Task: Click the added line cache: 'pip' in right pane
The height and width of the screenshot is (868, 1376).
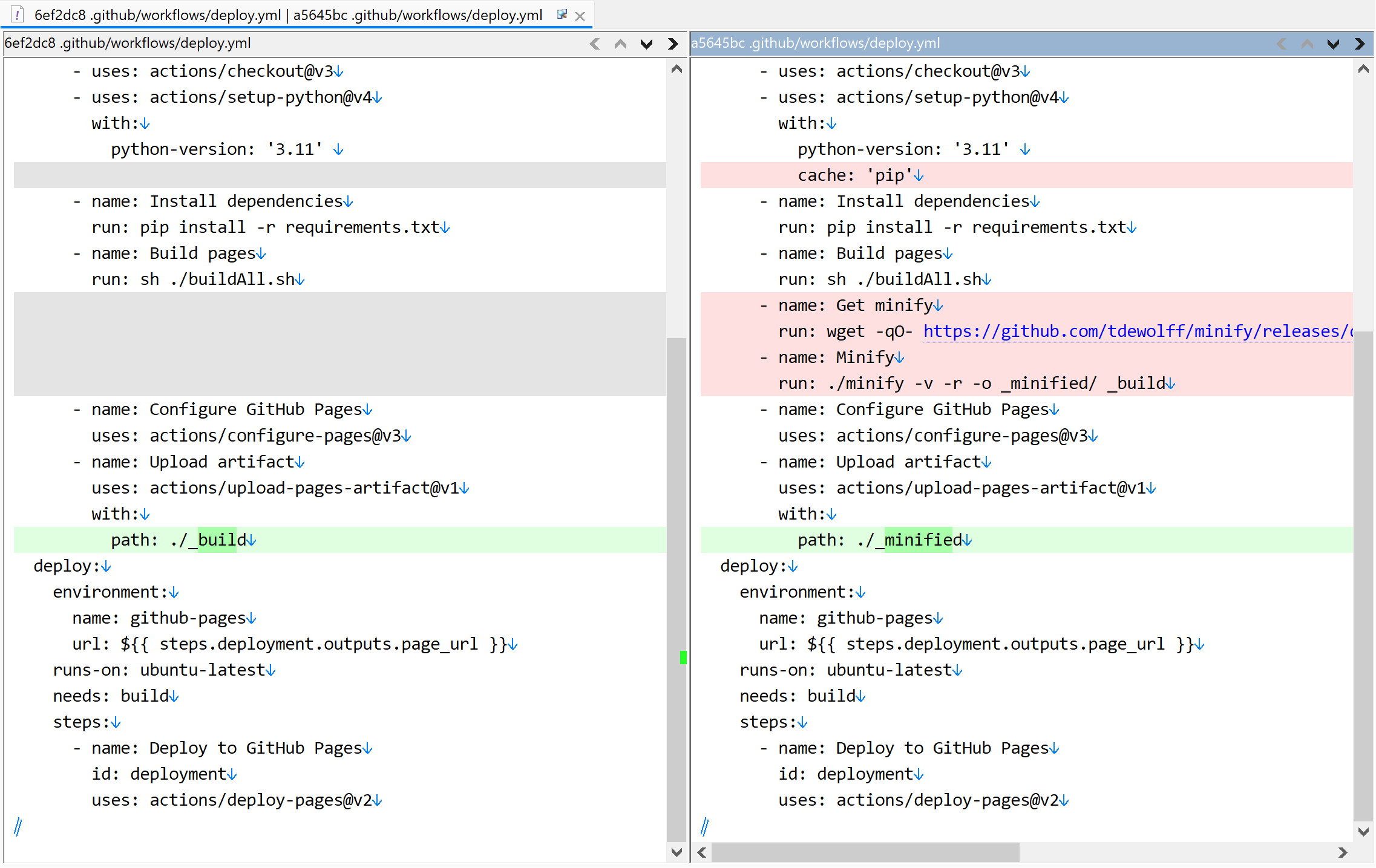Action: (1026, 175)
